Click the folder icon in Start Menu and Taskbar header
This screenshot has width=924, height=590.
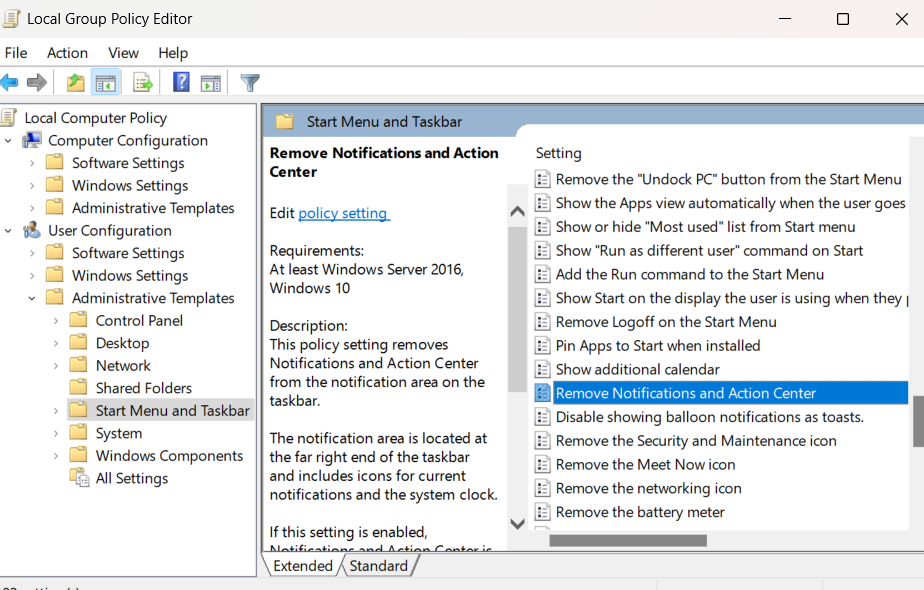pyautogui.click(x=285, y=121)
